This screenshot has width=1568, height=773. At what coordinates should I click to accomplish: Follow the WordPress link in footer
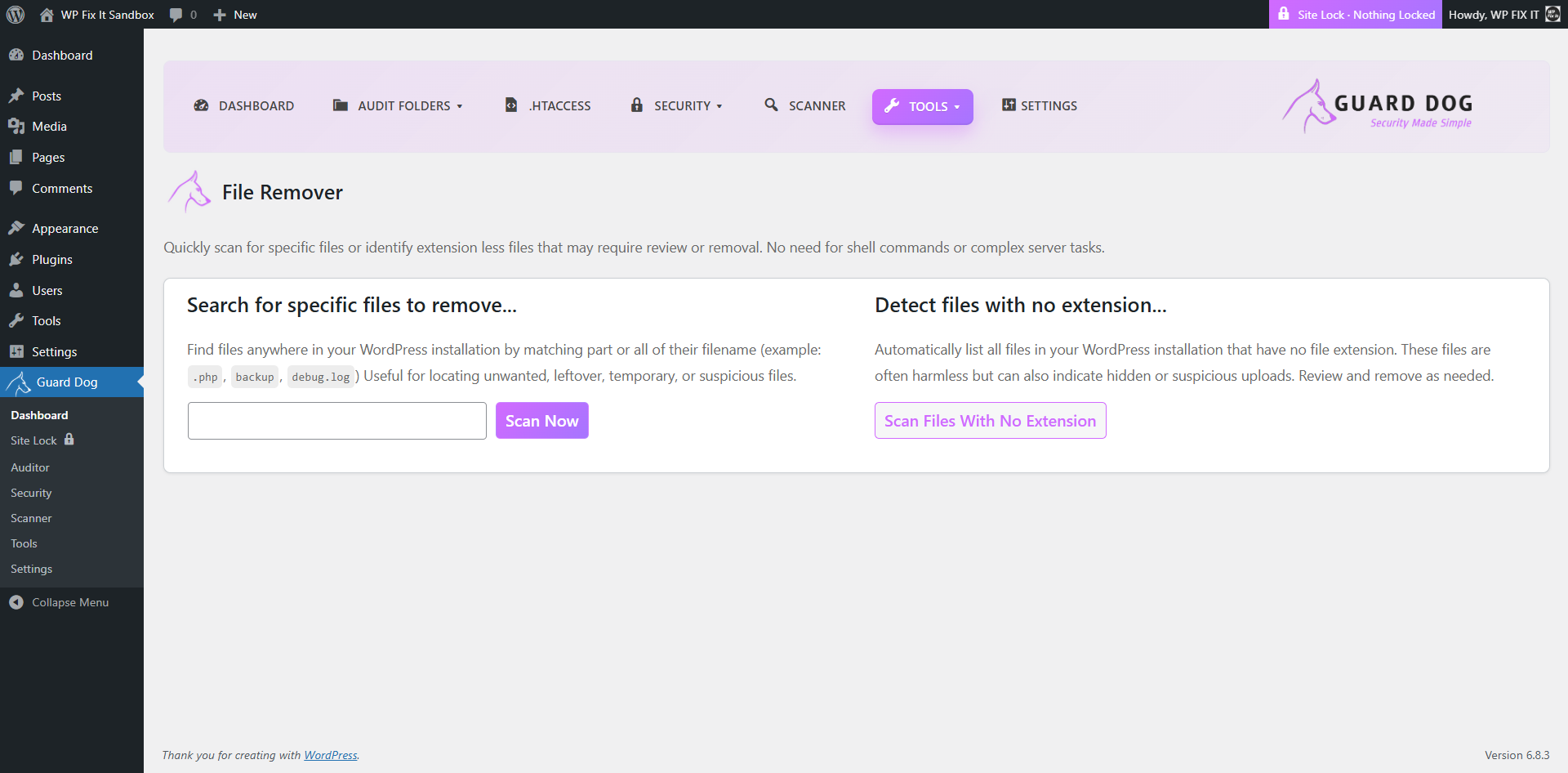pos(330,755)
